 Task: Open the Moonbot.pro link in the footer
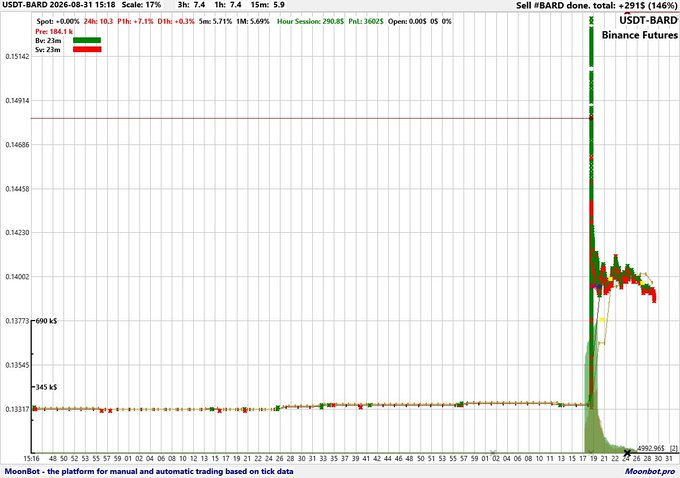650,471
